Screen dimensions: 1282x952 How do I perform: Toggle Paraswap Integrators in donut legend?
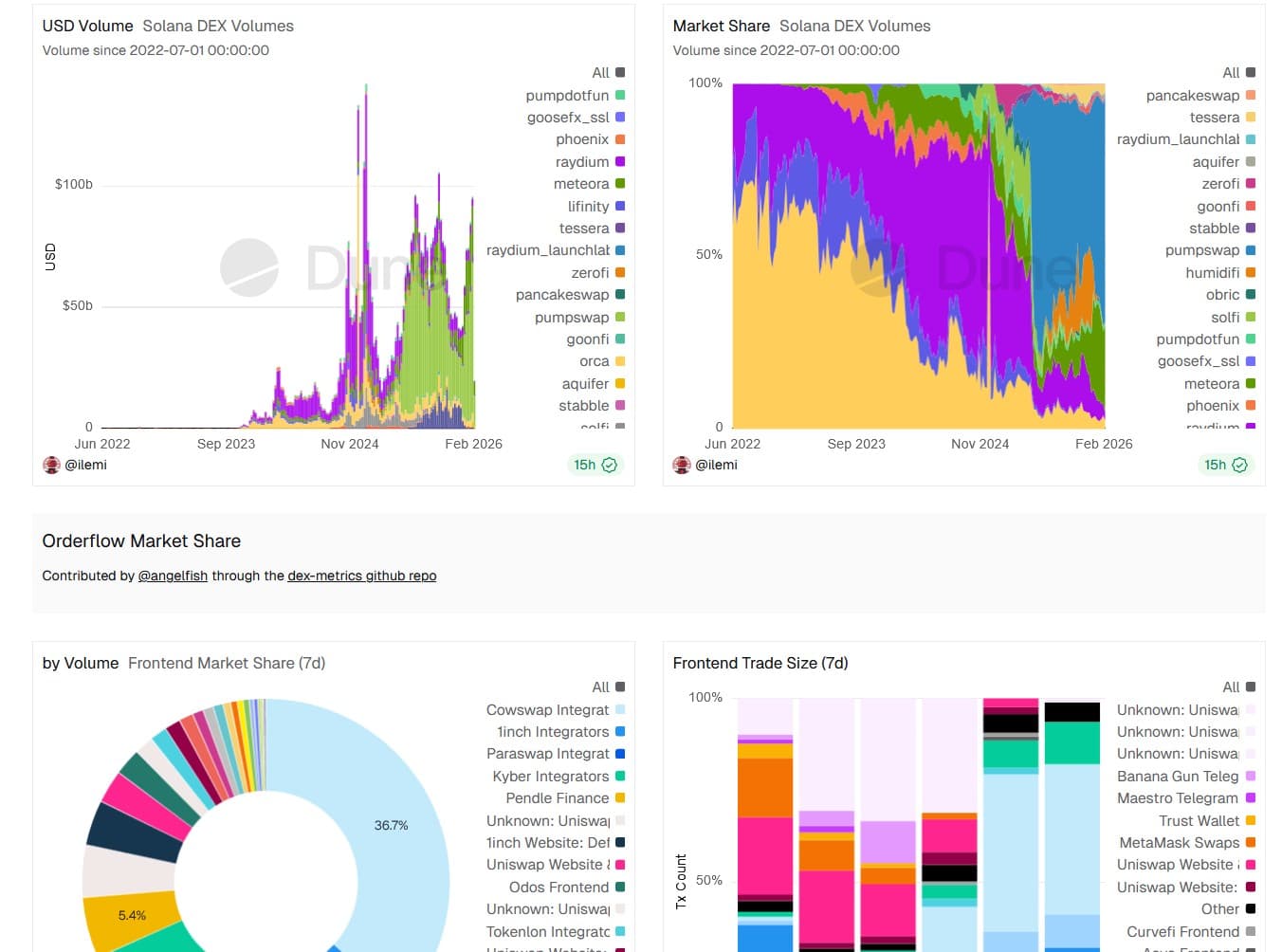pyautogui.click(x=555, y=754)
